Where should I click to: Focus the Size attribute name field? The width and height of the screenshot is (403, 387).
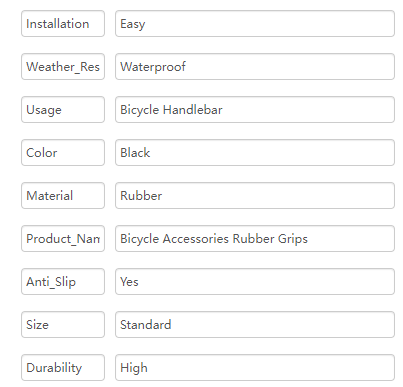pyautogui.click(x=63, y=325)
